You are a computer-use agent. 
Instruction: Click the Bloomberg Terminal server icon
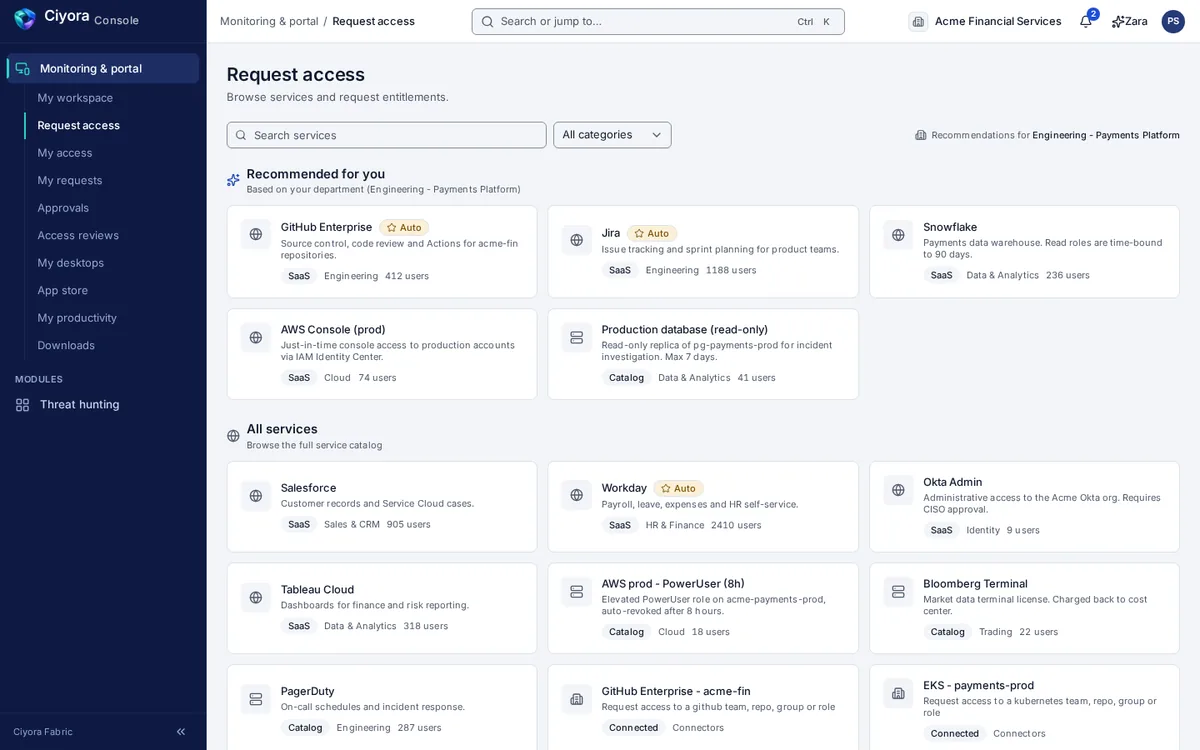pos(898,592)
